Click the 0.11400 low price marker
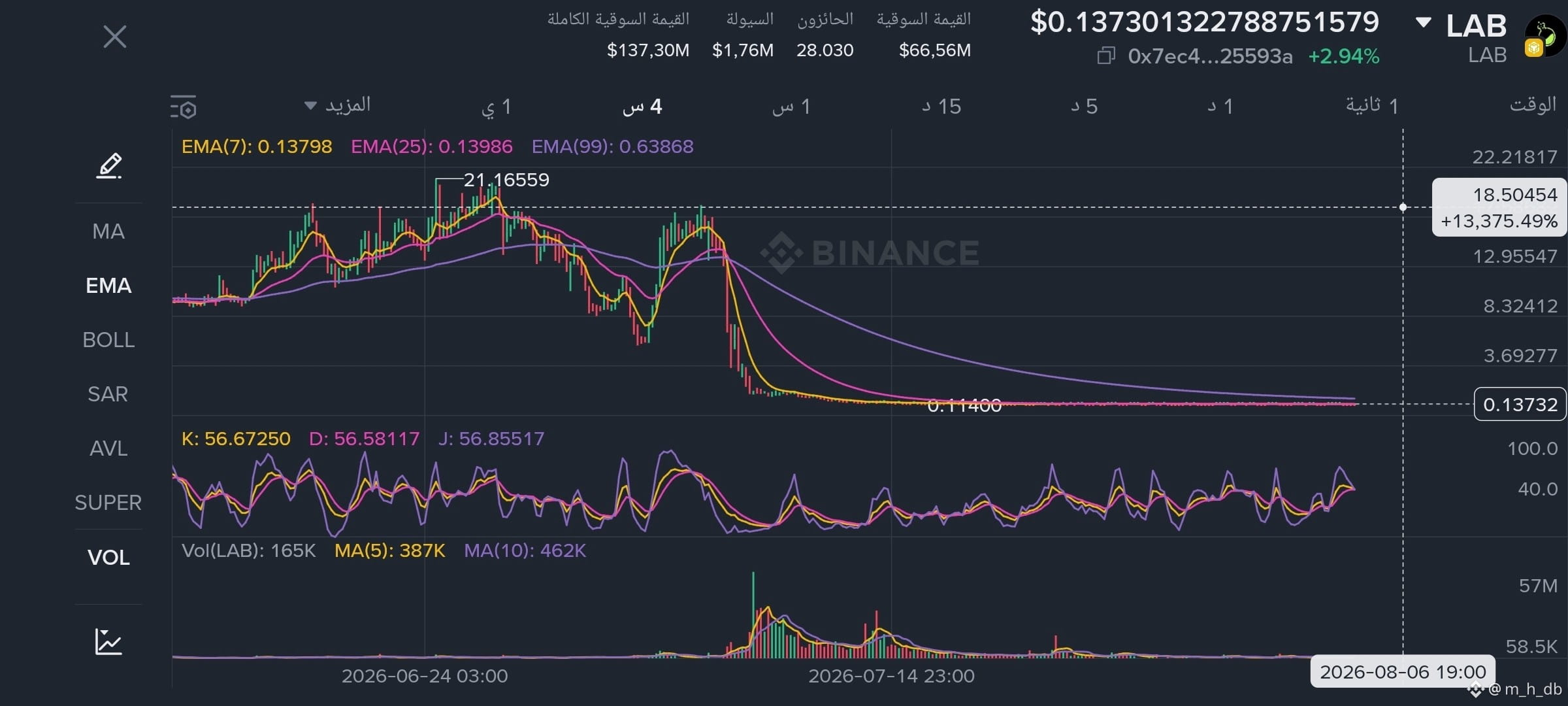 [964, 406]
